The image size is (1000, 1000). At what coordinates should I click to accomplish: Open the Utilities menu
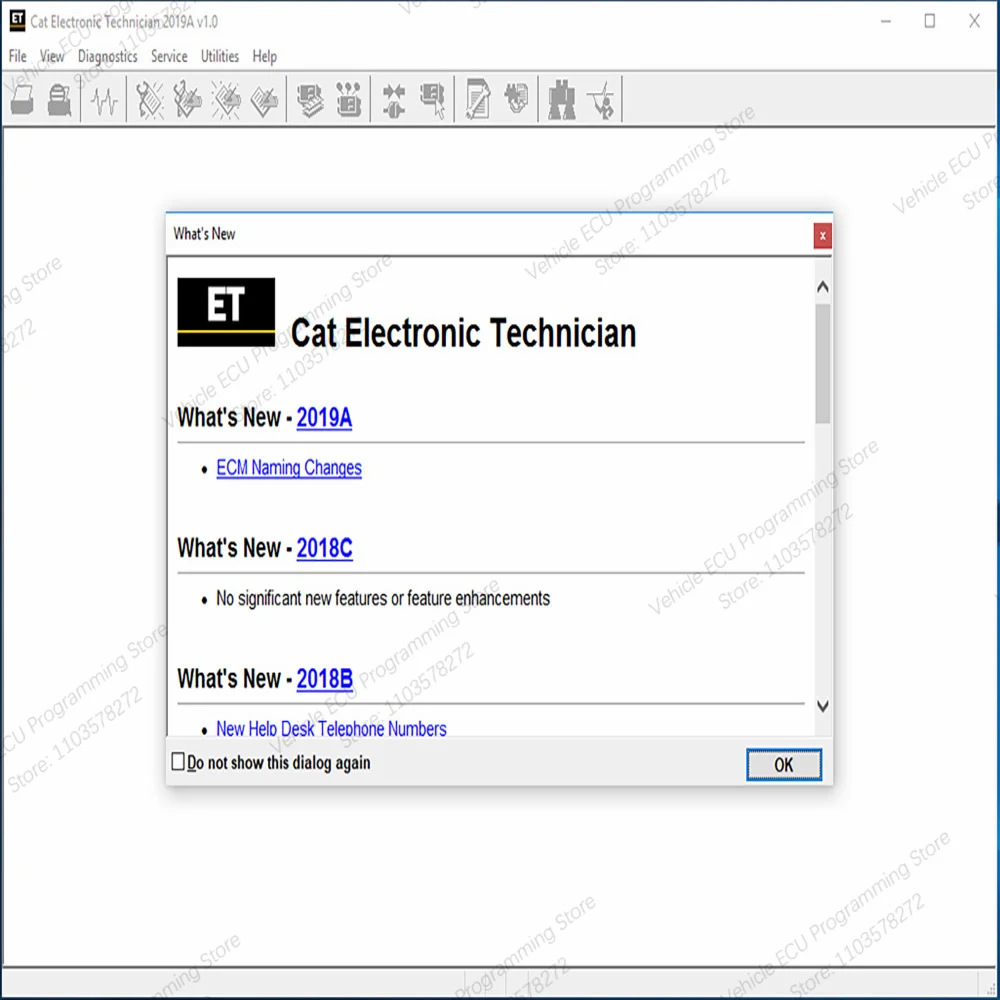click(x=220, y=56)
